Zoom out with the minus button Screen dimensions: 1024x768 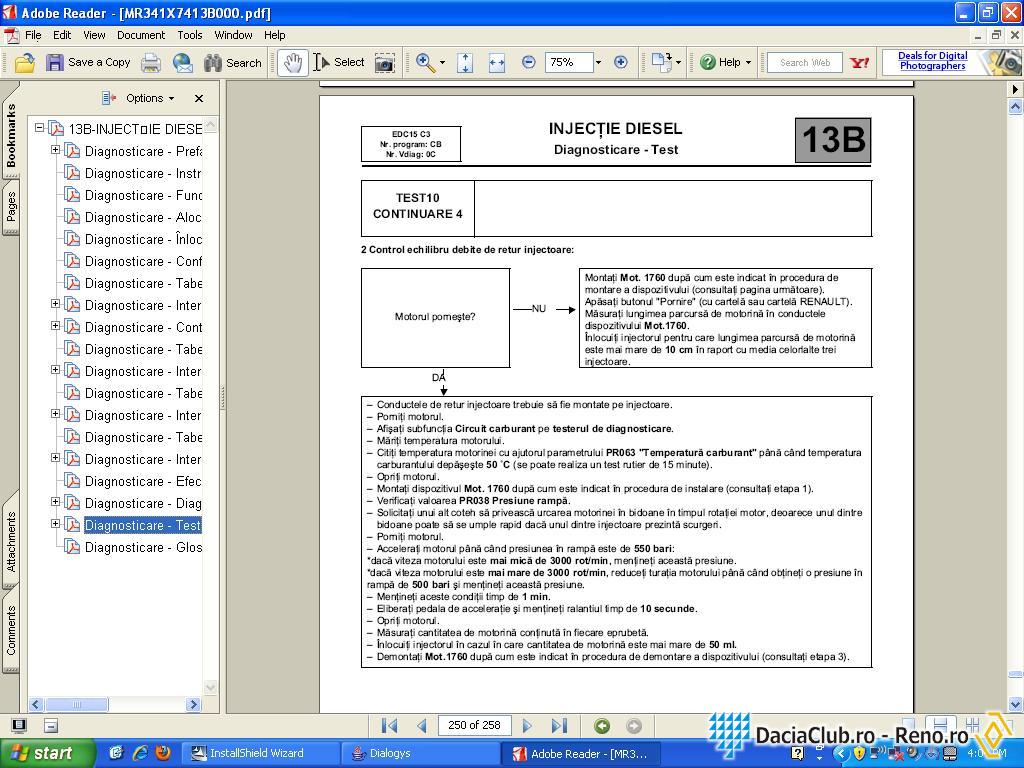tap(529, 62)
